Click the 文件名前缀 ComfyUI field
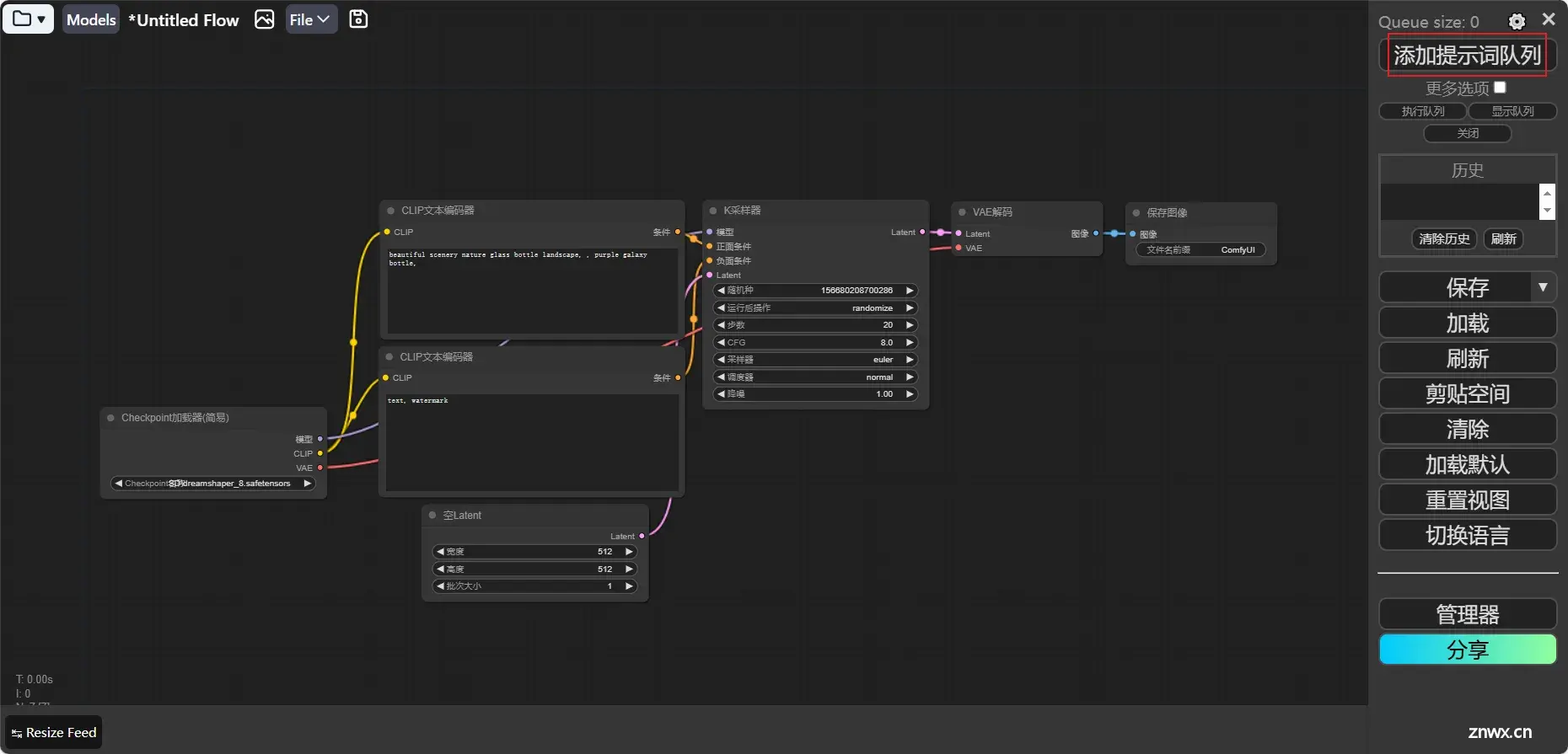Viewport: 1568px width, 754px height. click(x=1201, y=250)
